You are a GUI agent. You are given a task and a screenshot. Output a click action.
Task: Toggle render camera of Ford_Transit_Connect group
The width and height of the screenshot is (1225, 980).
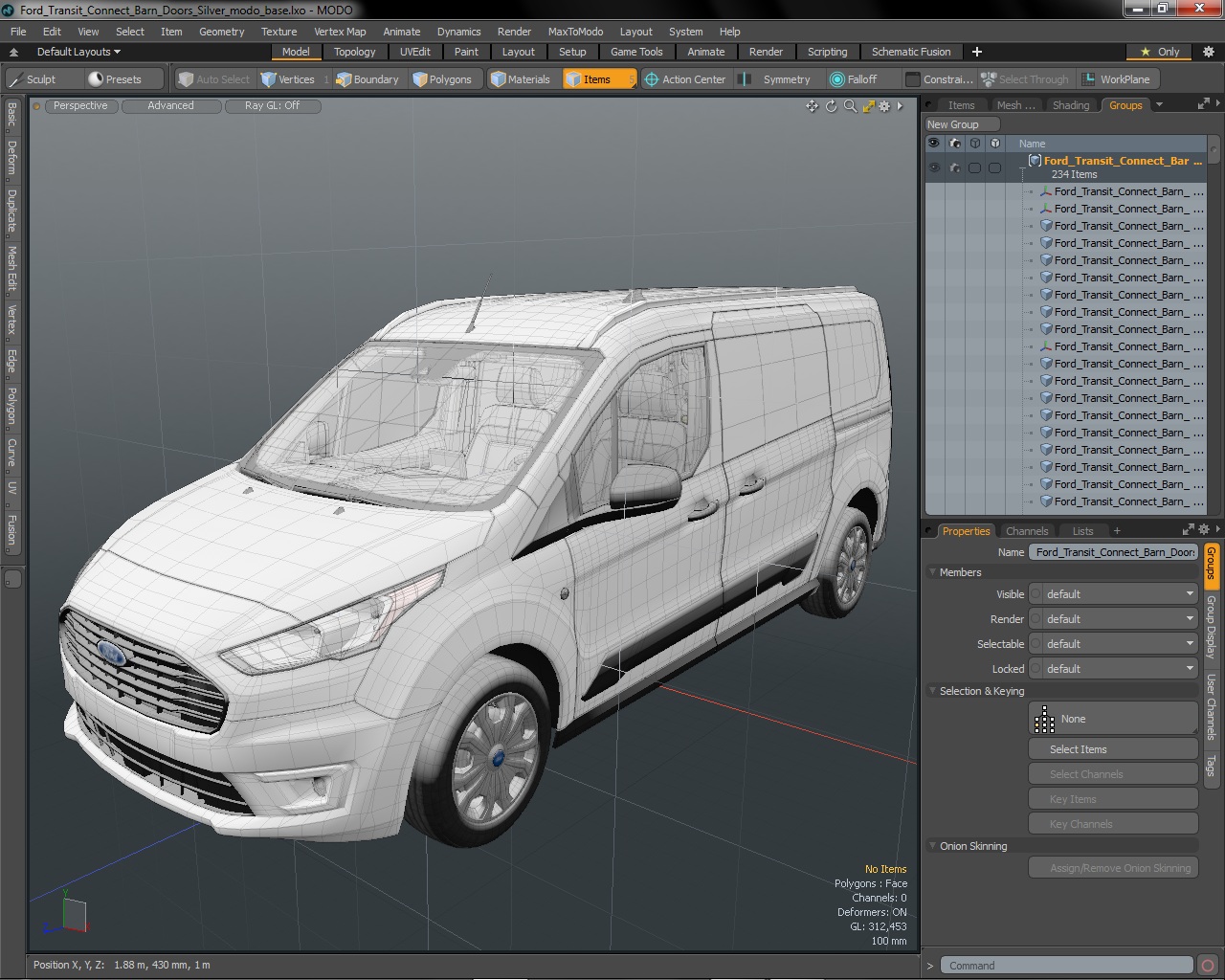pos(954,167)
